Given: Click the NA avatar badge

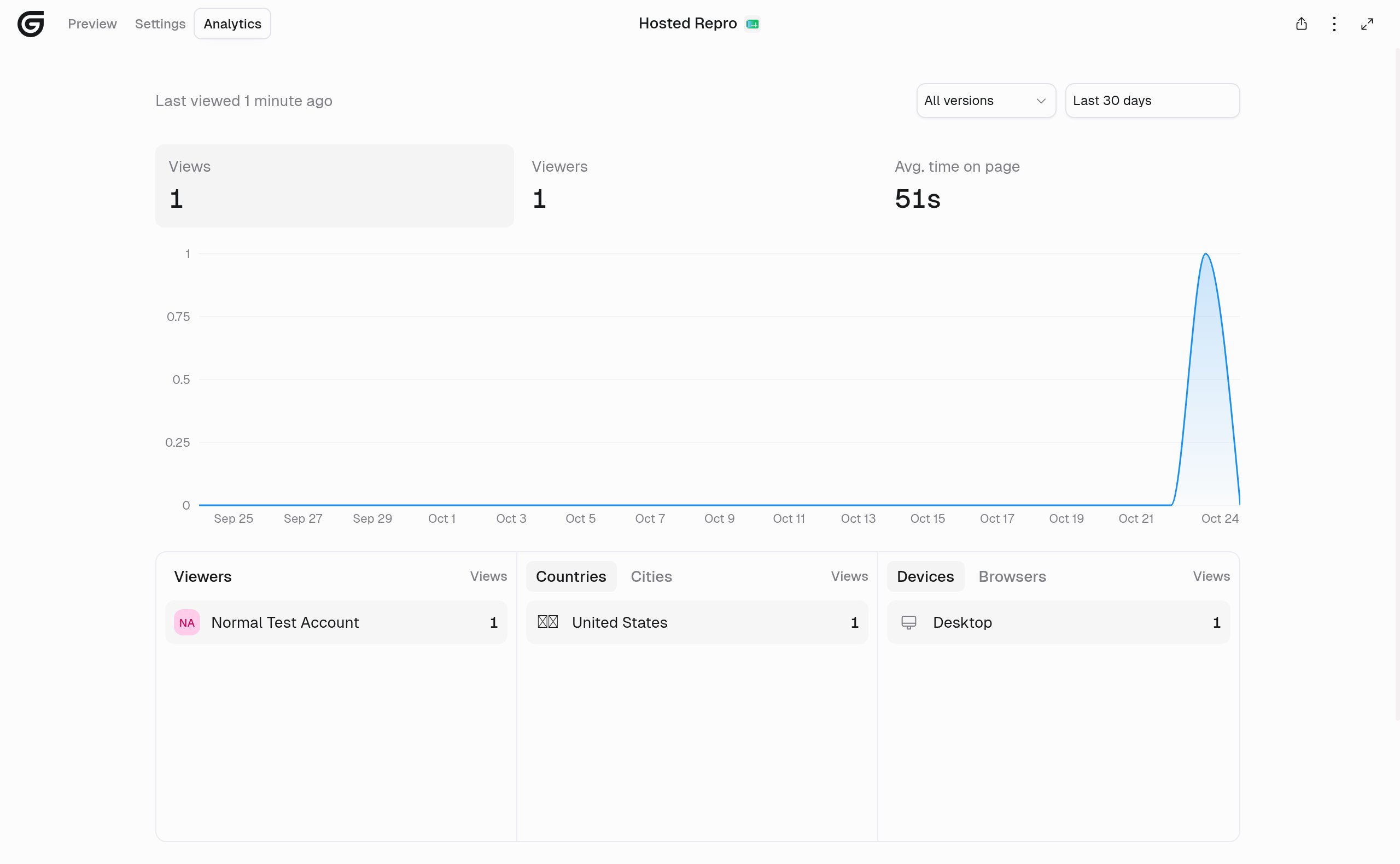Looking at the screenshot, I should (187, 622).
